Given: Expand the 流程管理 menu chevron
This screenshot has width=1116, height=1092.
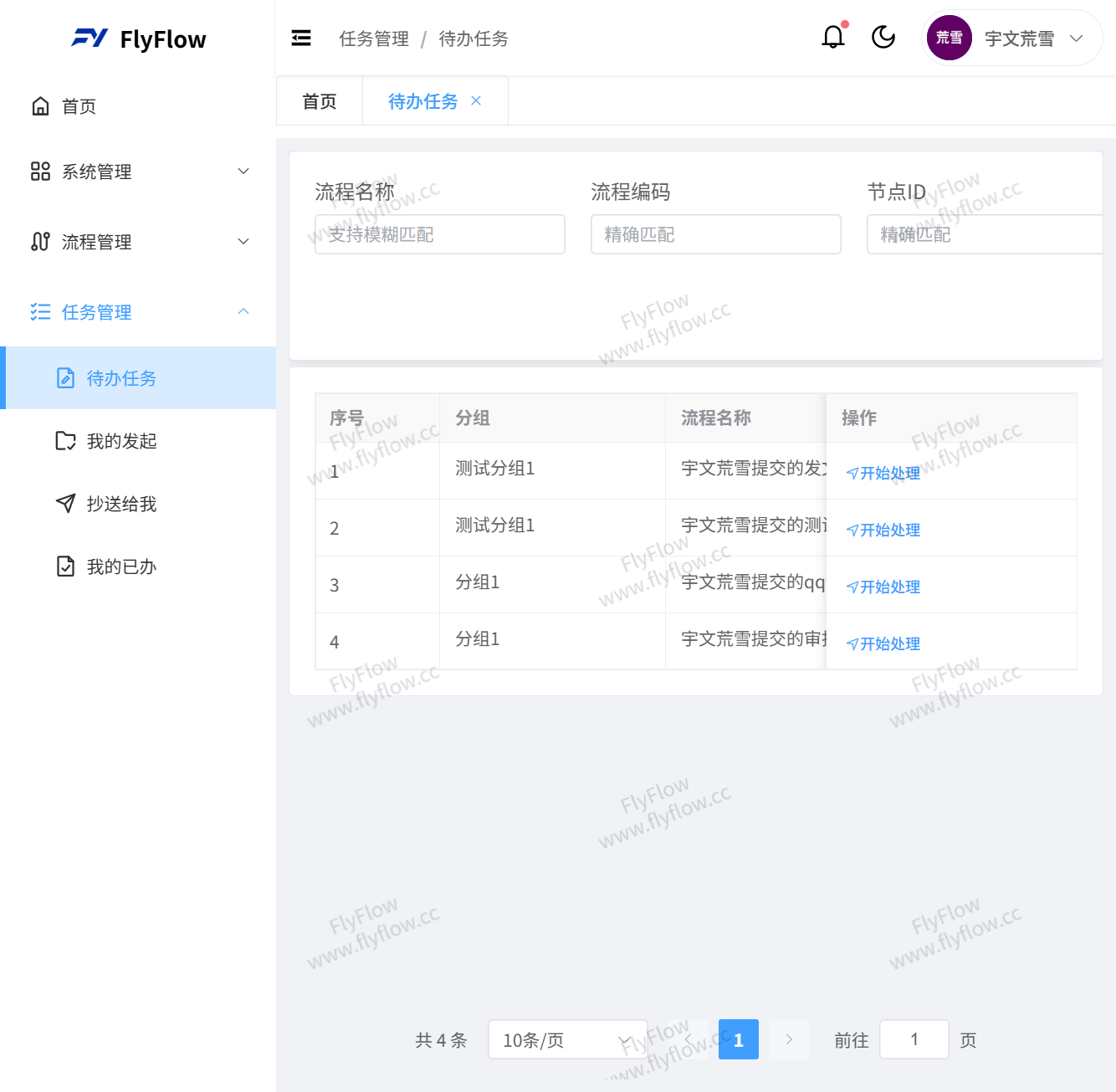Looking at the screenshot, I should (x=243, y=242).
